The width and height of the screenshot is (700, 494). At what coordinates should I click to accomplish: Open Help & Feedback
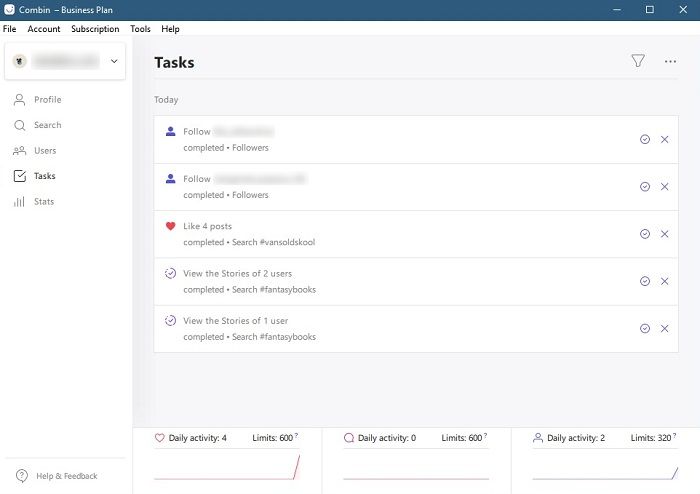tap(56, 476)
